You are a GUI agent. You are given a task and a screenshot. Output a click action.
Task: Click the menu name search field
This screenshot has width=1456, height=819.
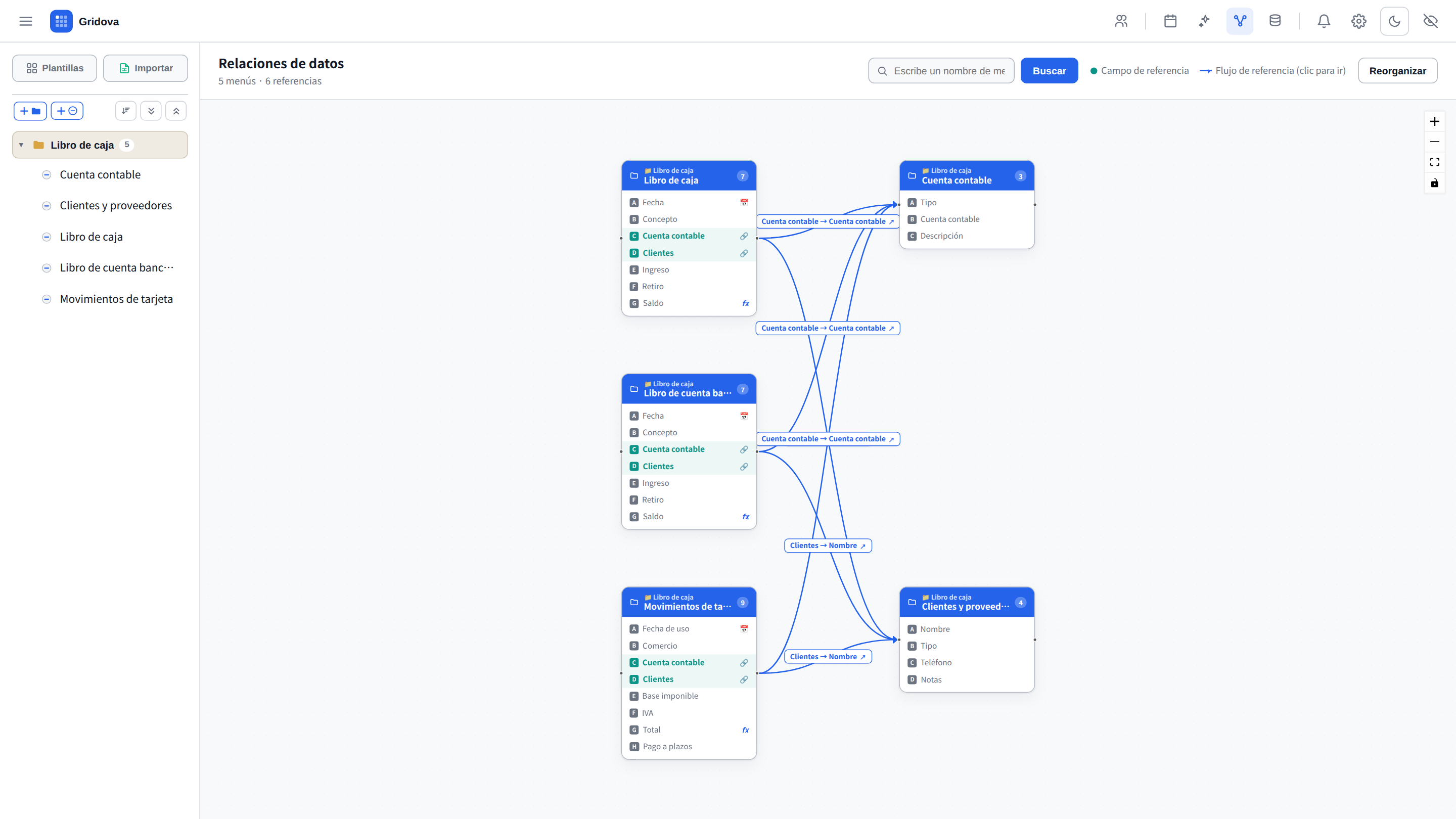coord(941,71)
